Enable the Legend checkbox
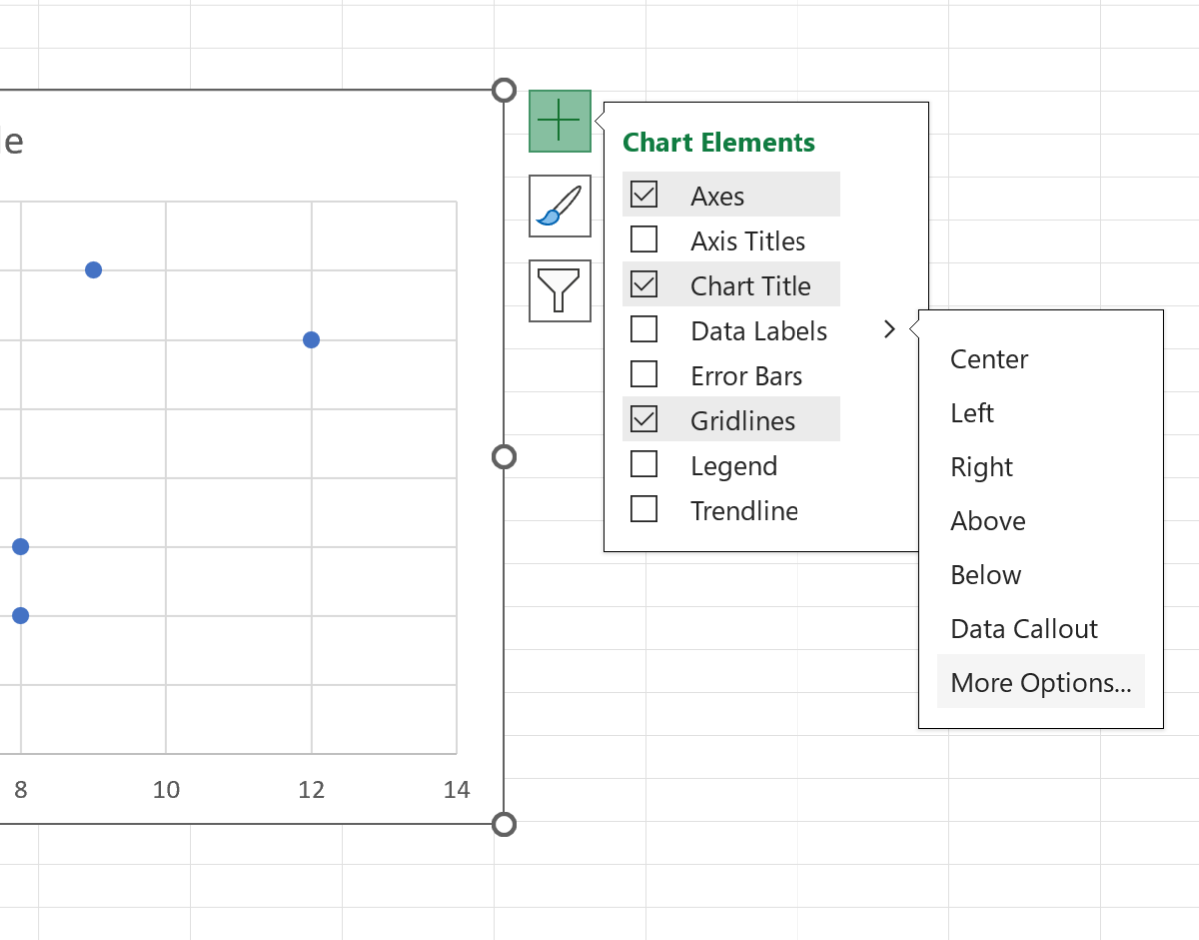The height and width of the screenshot is (940, 1199). [644, 465]
